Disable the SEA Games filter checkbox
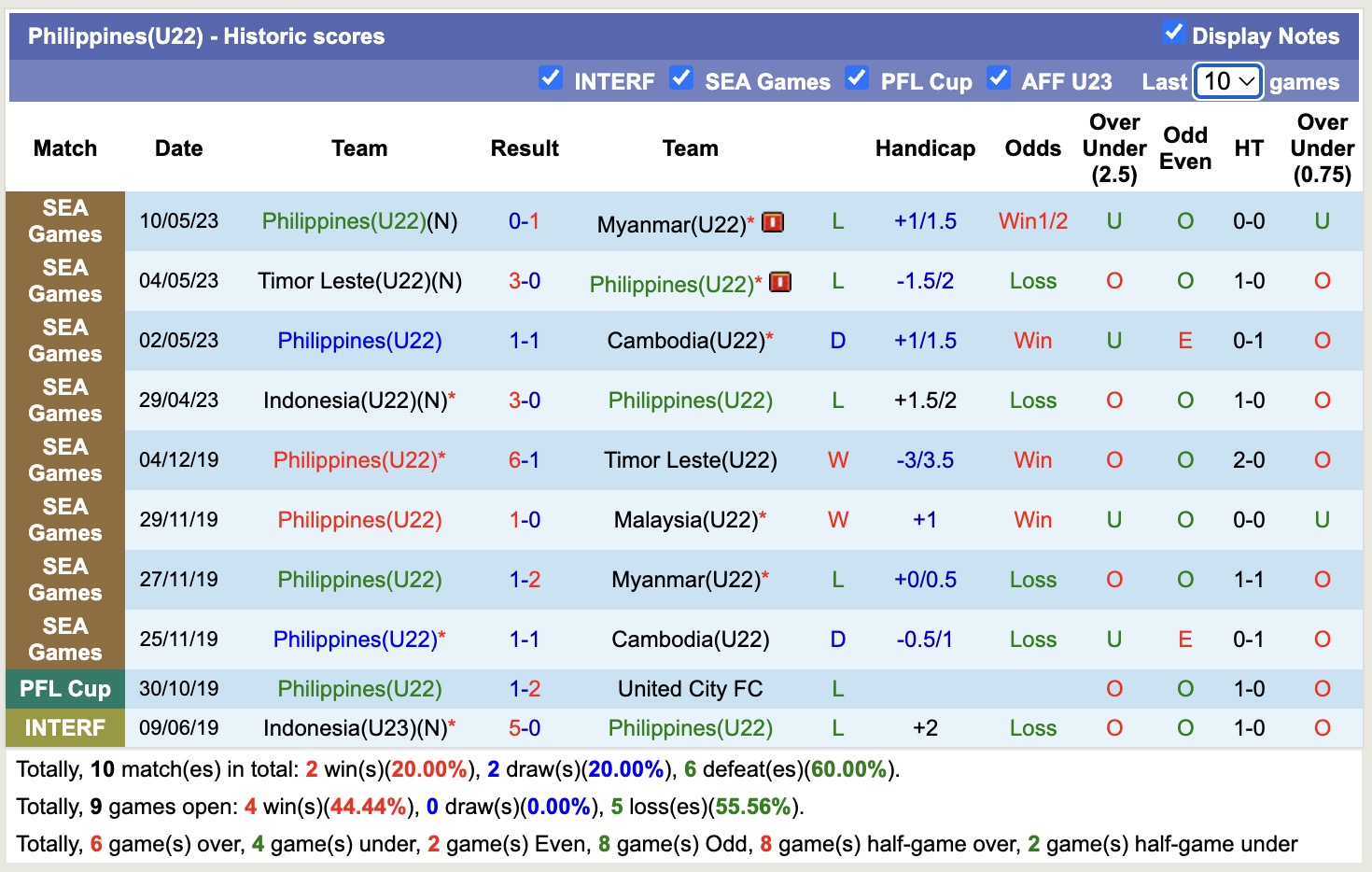This screenshot has height=872, width=1372. (x=680, y=78)
